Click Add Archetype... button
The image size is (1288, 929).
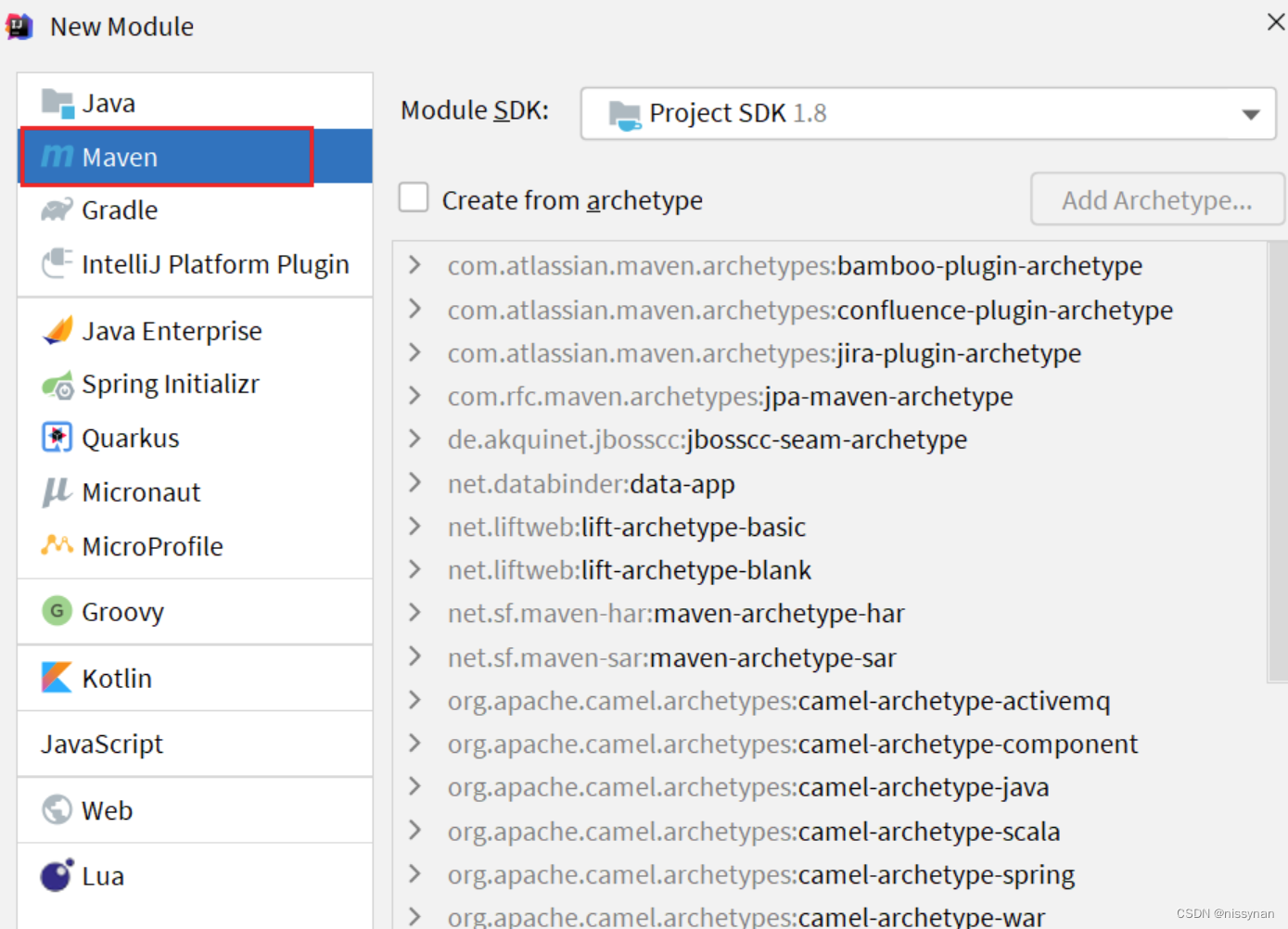pyautogui.click(x=1157, y=199)
